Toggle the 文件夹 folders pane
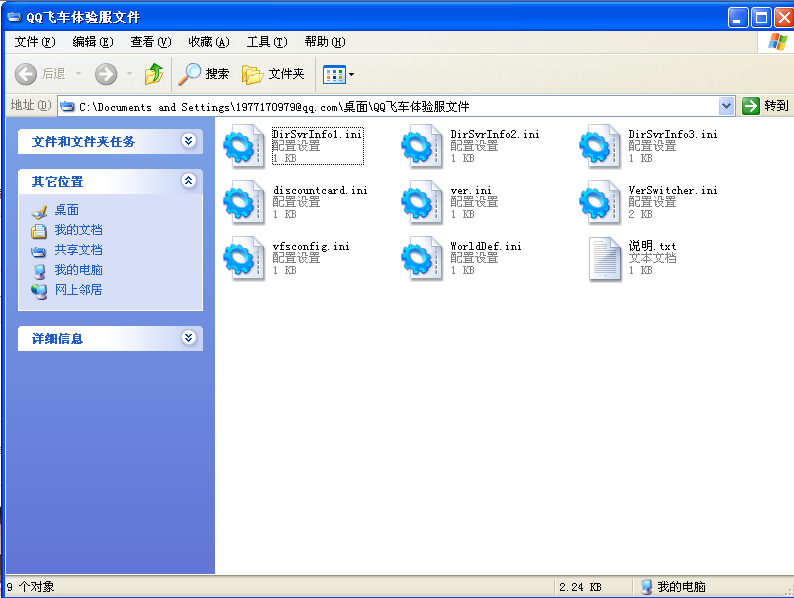794x598 pixels. click(273, 74)
